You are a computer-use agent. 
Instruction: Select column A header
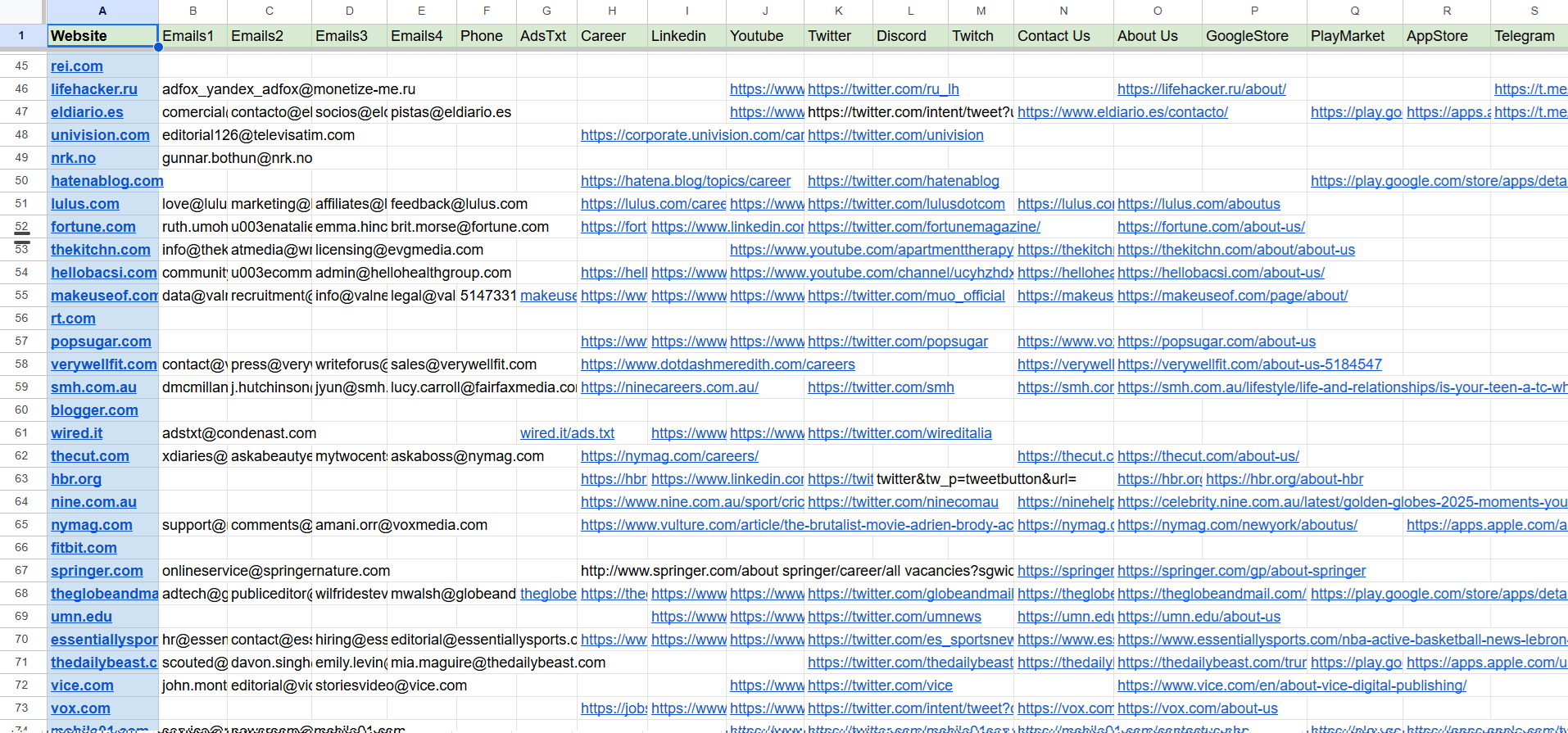(x=102, y=11)
